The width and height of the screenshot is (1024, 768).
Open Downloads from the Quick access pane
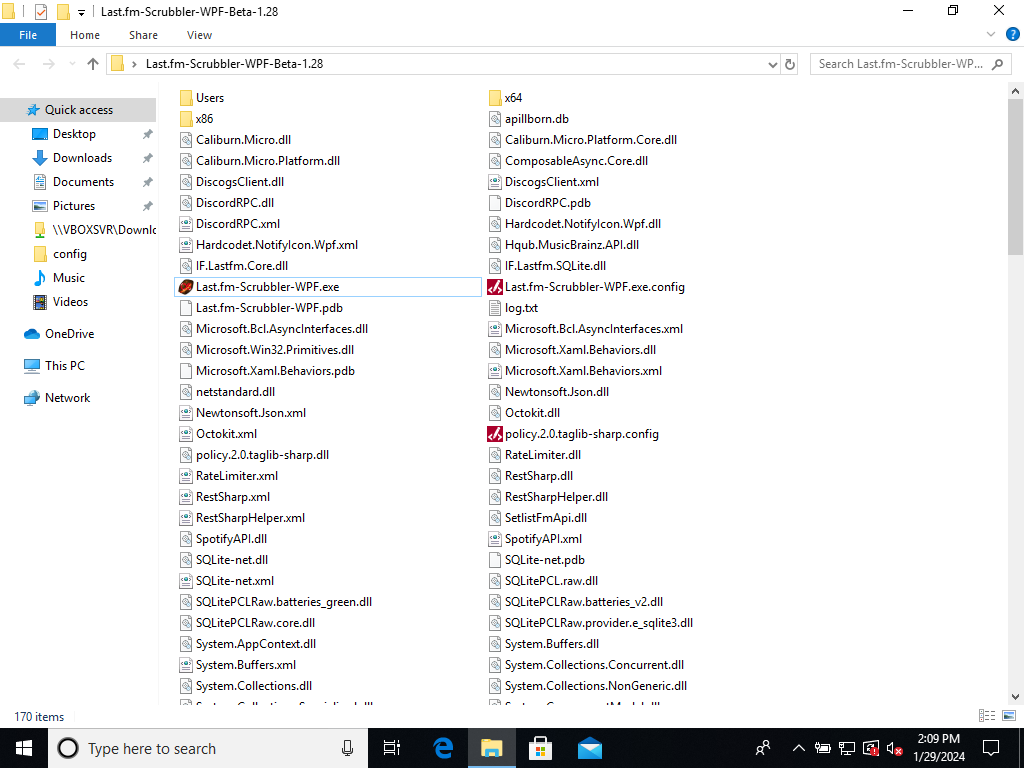(x=81, y=157)
